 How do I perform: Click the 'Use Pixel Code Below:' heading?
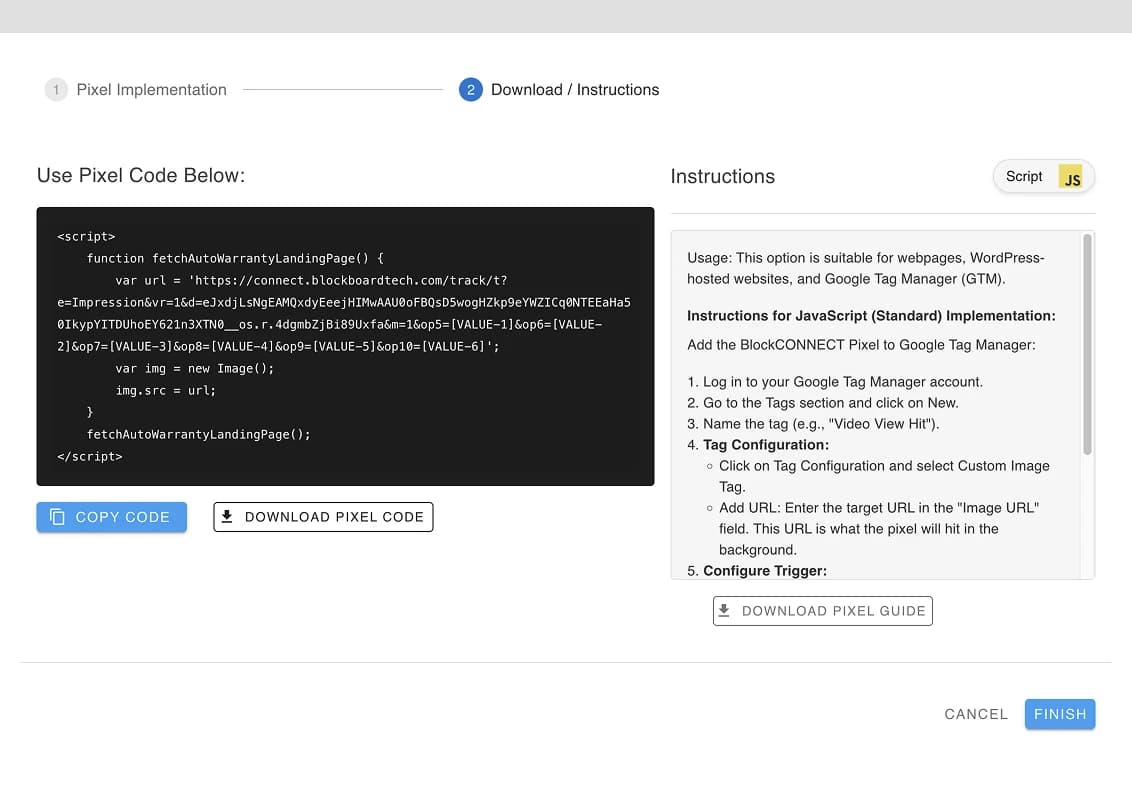click(141, 175)
